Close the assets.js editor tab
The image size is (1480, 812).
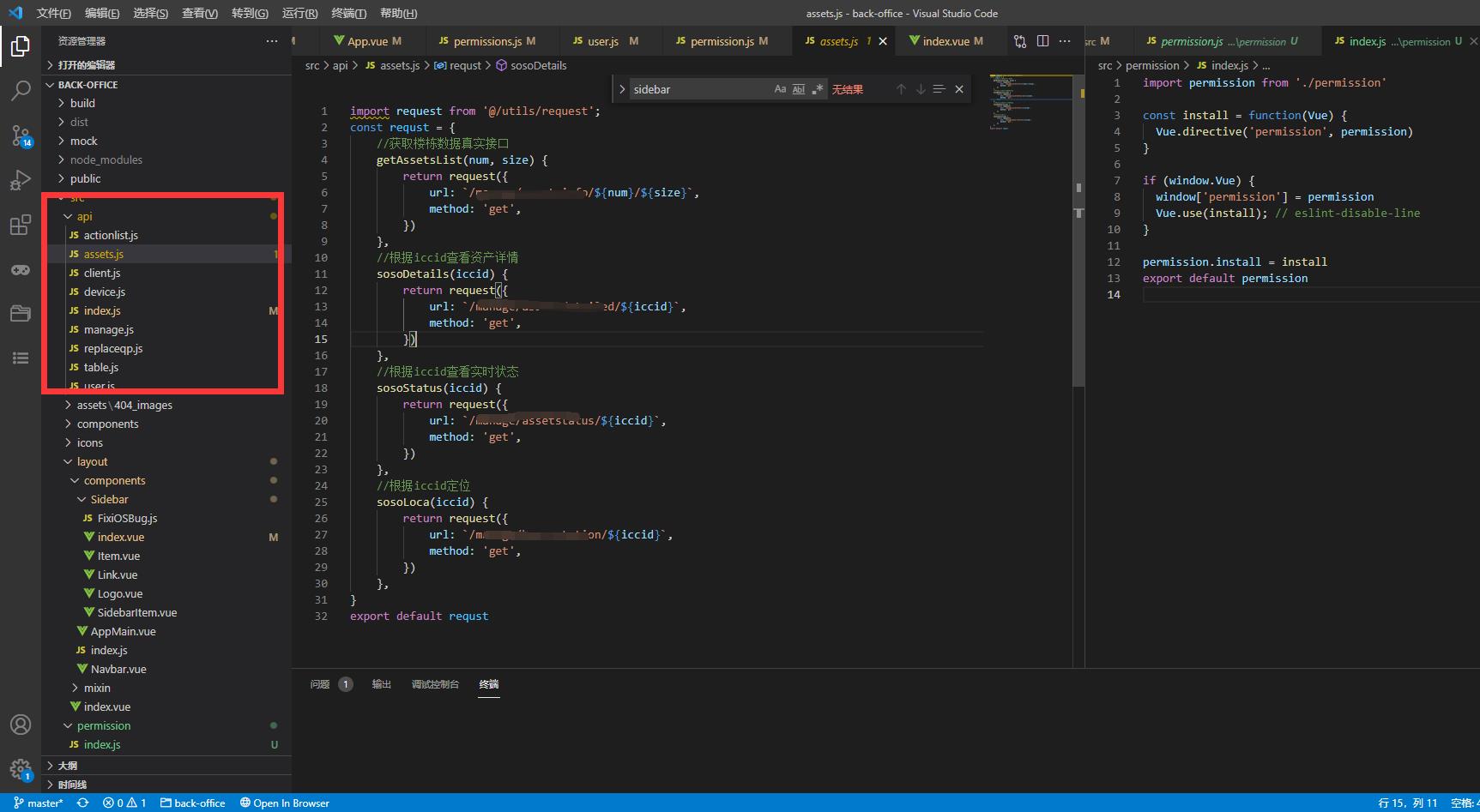pos(883,41)
